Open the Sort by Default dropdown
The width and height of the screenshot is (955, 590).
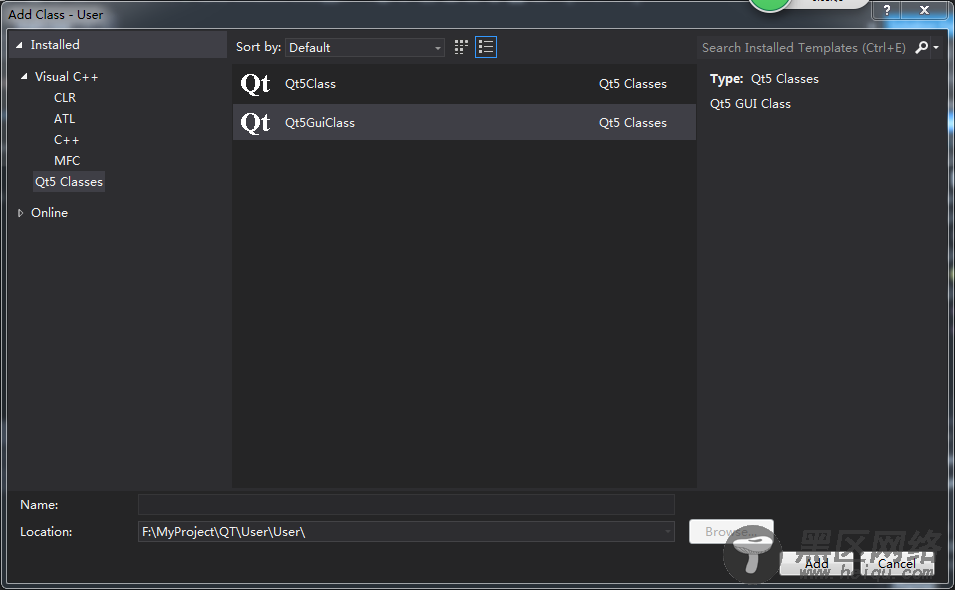point(364,47)
